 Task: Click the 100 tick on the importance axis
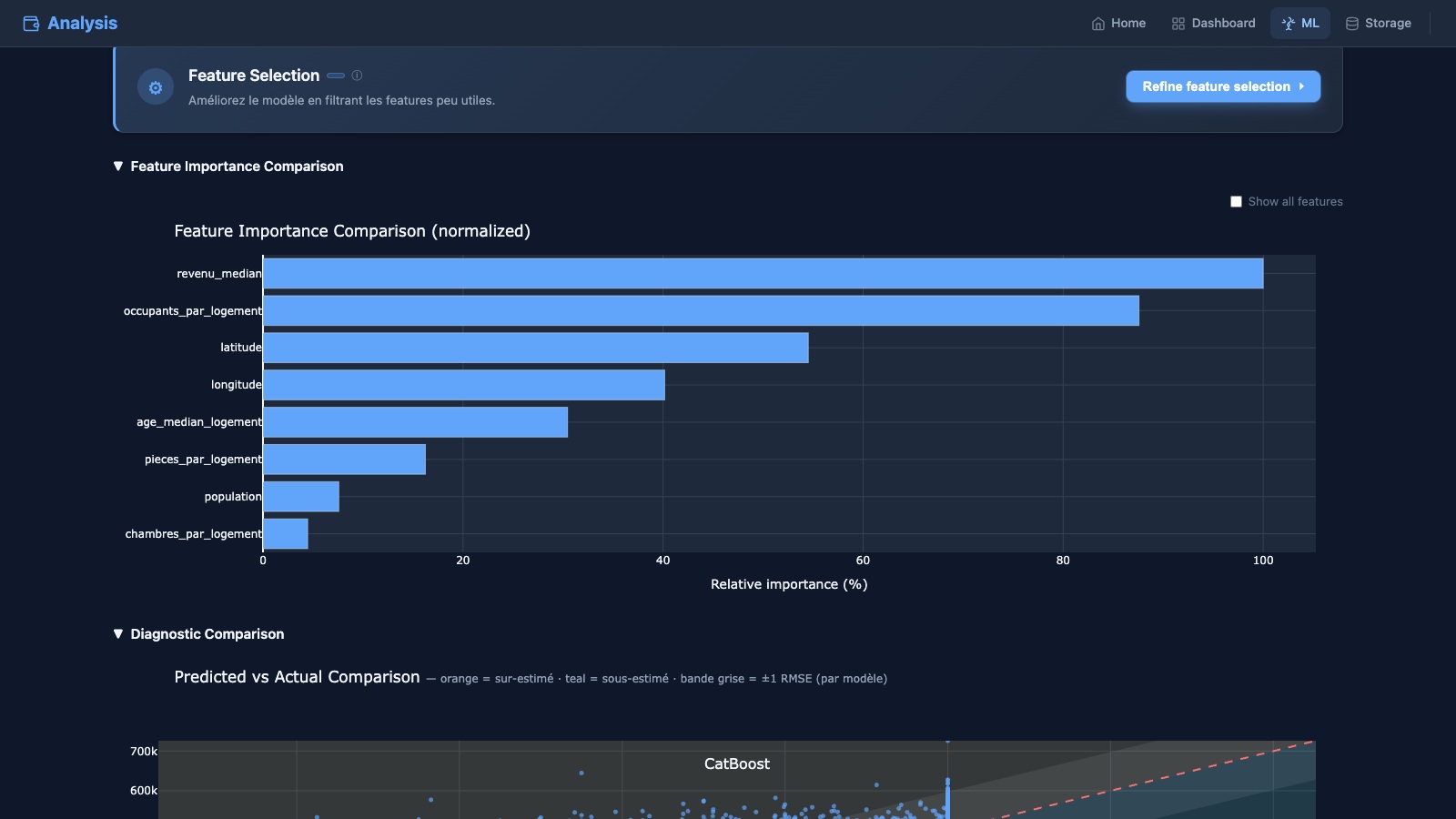[1263, 561]
